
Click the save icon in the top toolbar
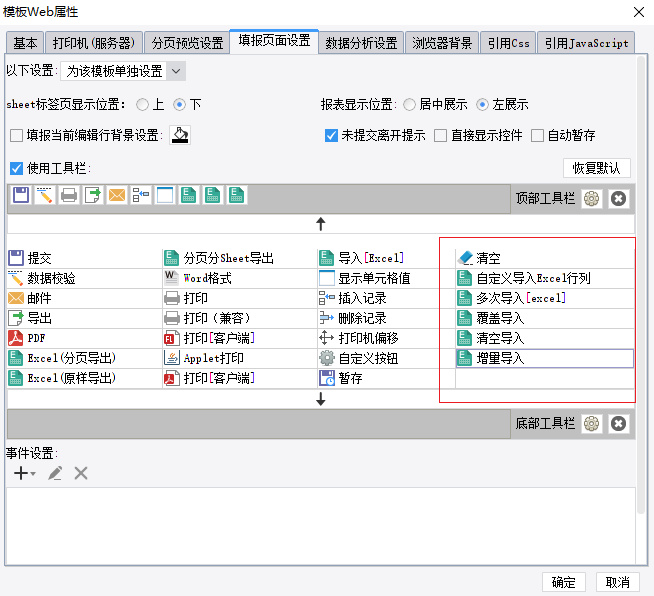[x=21, y=195]
